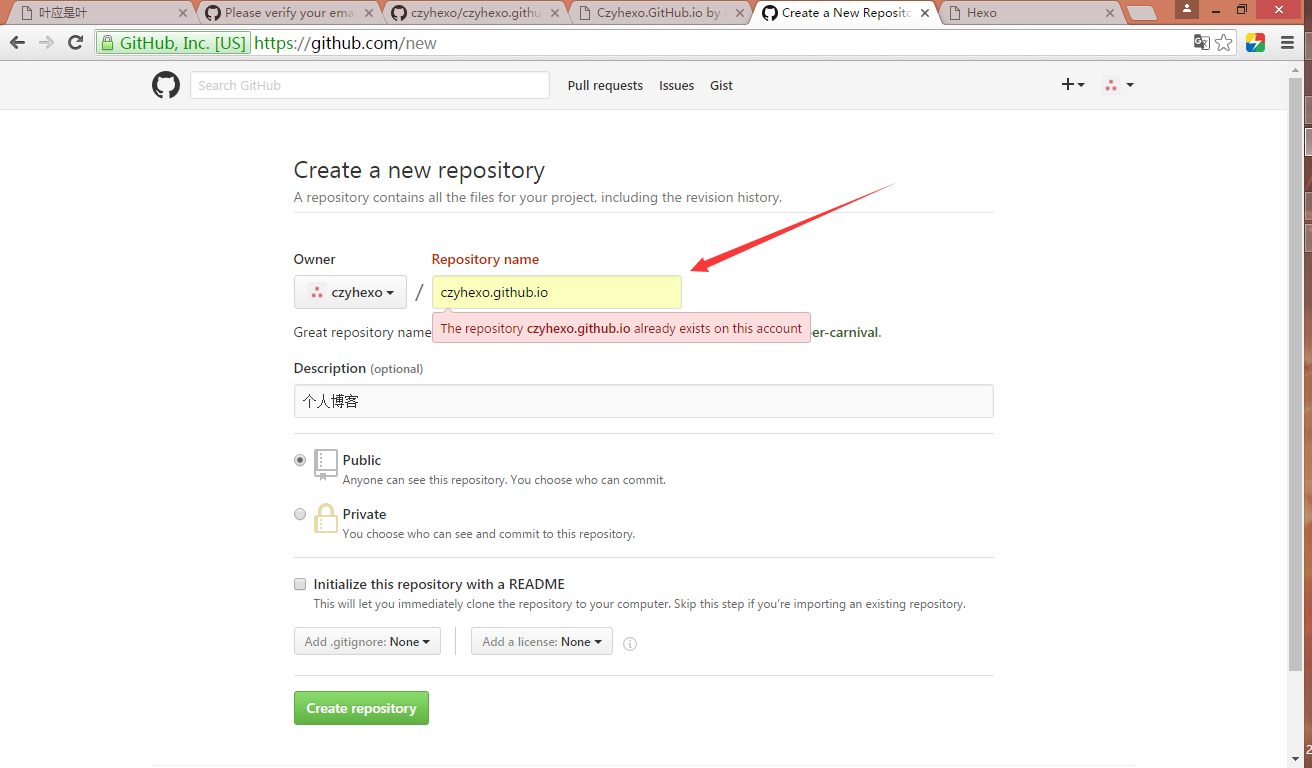
Task: Switch to Czyhexo.GitHub.io tab
Action: pyautogui.click(x=660, y=13)
